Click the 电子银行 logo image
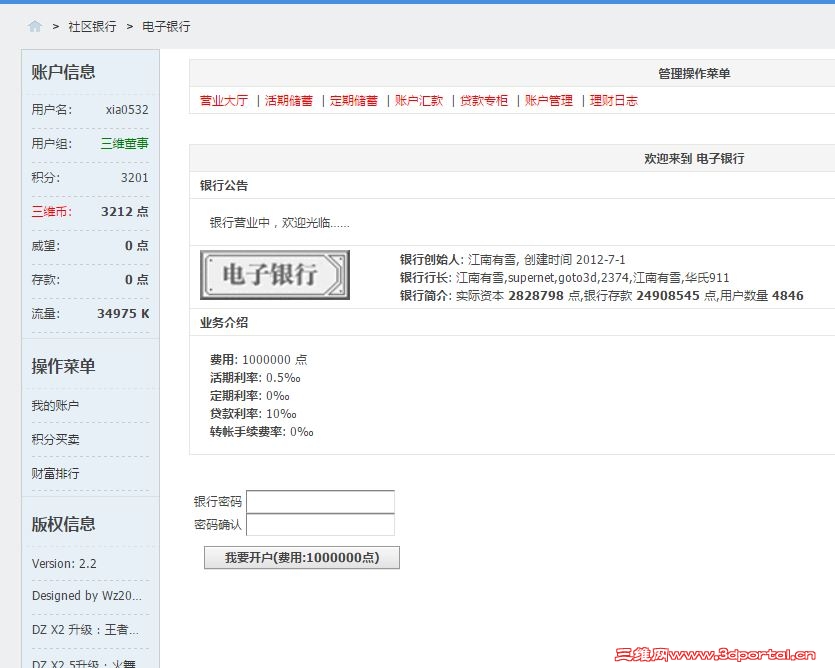 (275, 275)
